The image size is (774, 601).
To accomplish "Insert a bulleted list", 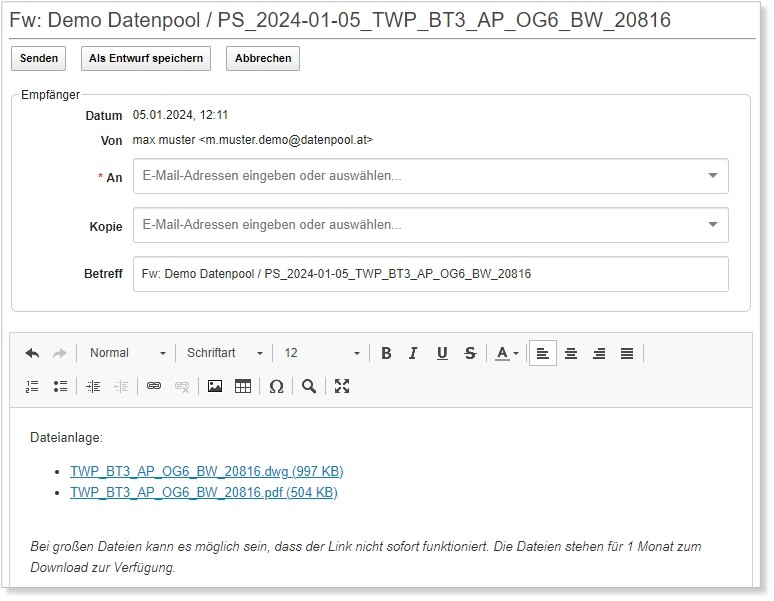I will tap(60, 386).
